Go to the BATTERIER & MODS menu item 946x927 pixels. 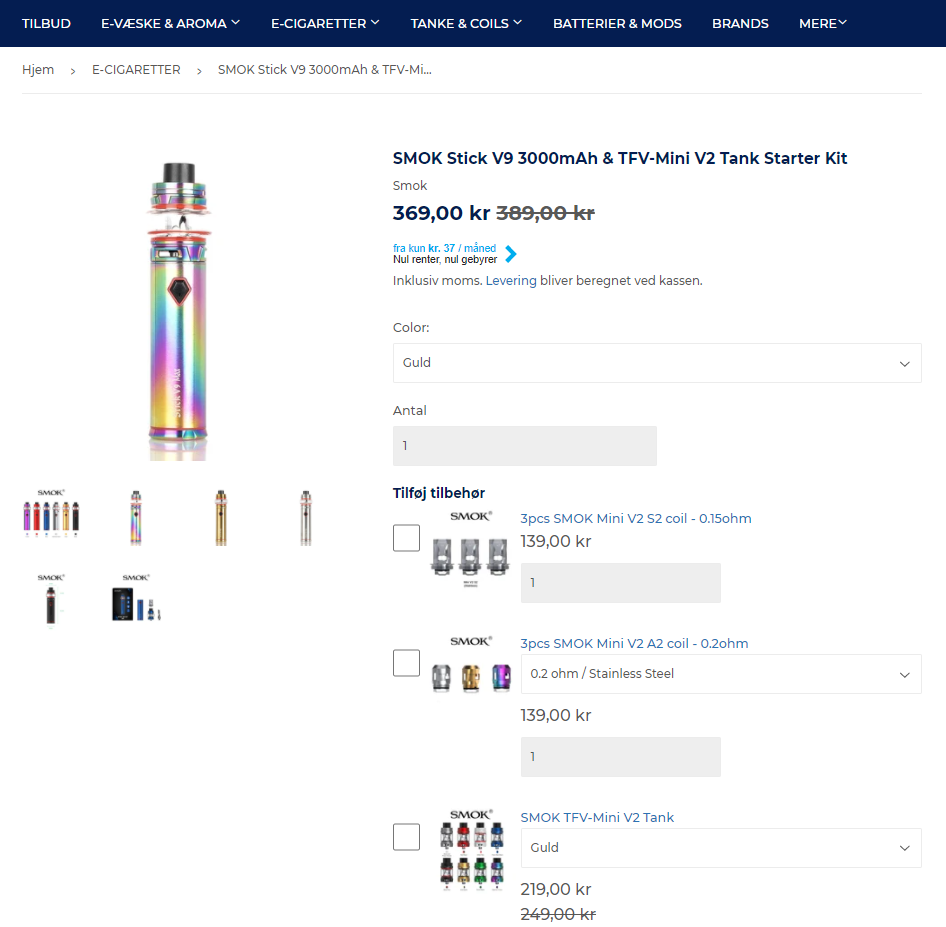617,23
